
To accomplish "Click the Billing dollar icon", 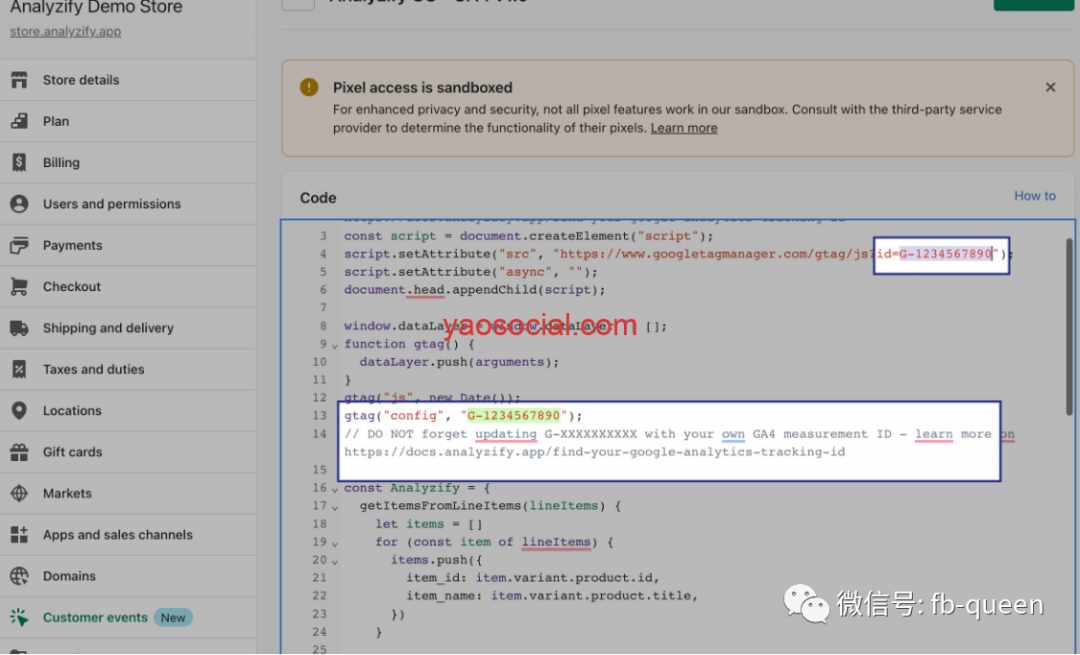I will pos(19,163).
